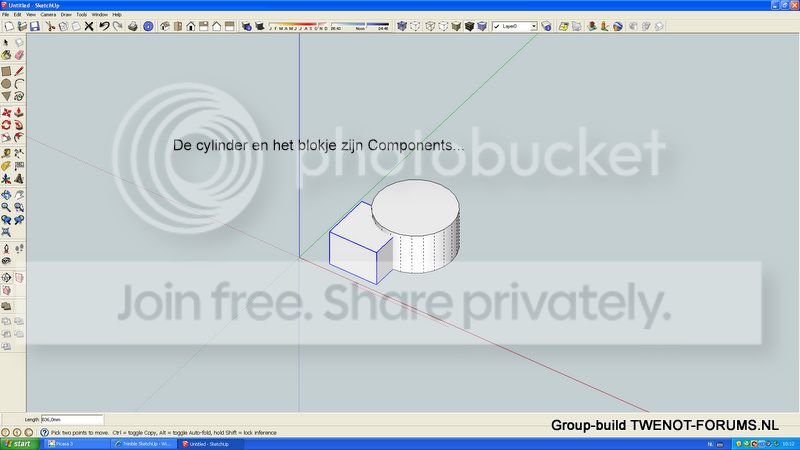Select the Paint Bucket tool
800x450 pixels.
point(6,55)
